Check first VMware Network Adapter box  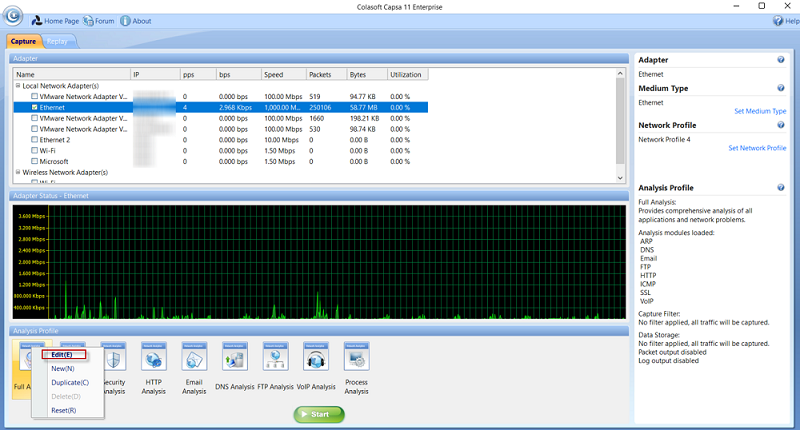click(35, 96)
